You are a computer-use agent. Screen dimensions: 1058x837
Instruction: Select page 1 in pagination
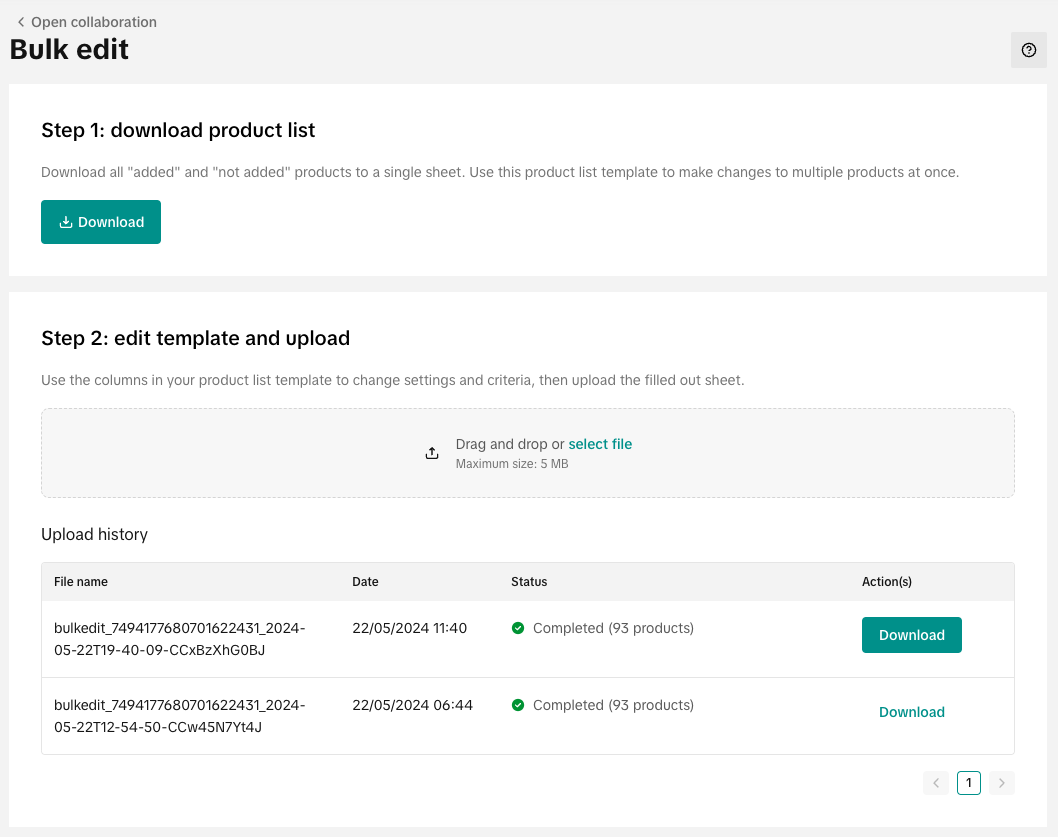click(968, 783)
